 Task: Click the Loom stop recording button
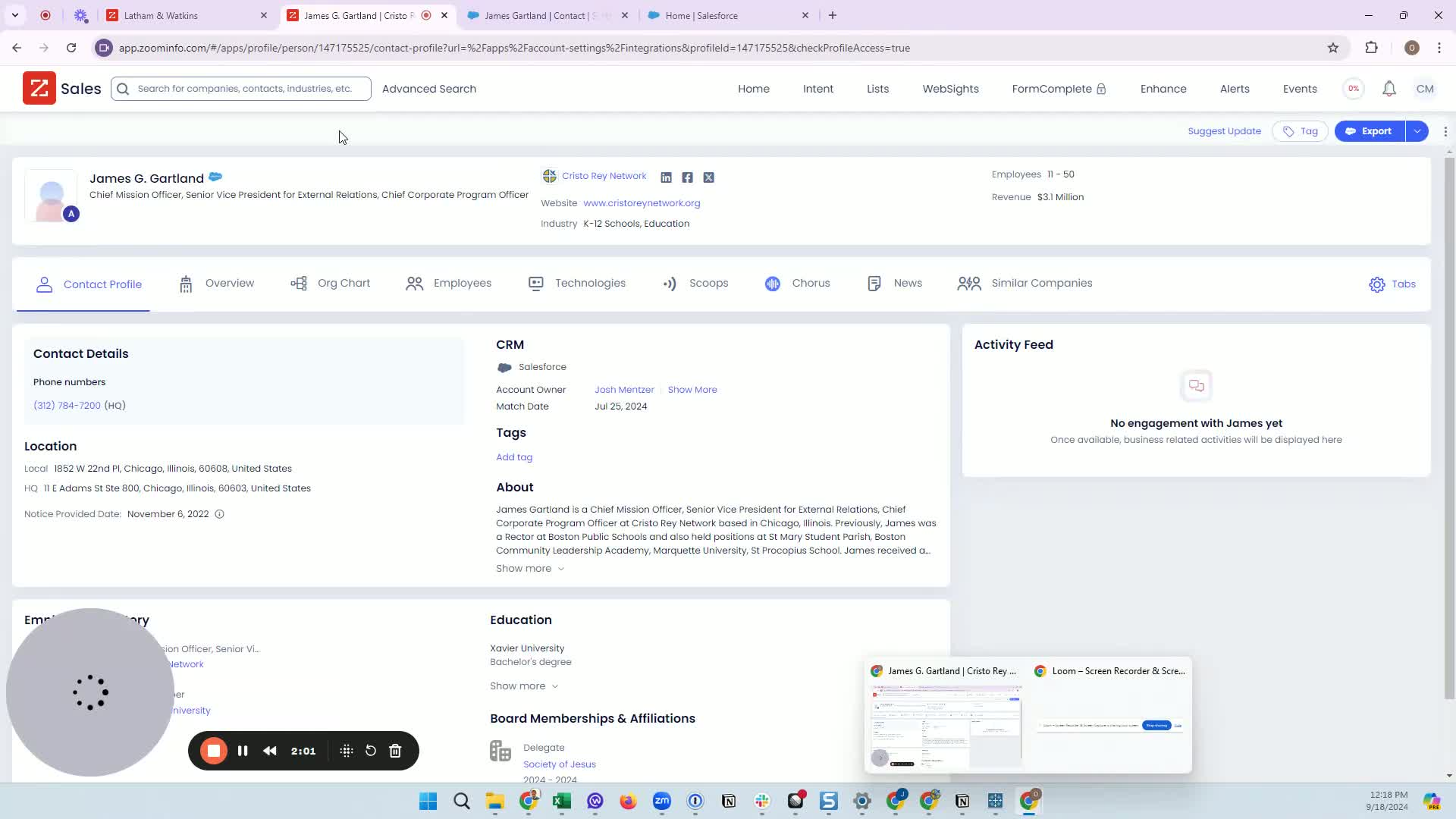(x=214, y=751)
